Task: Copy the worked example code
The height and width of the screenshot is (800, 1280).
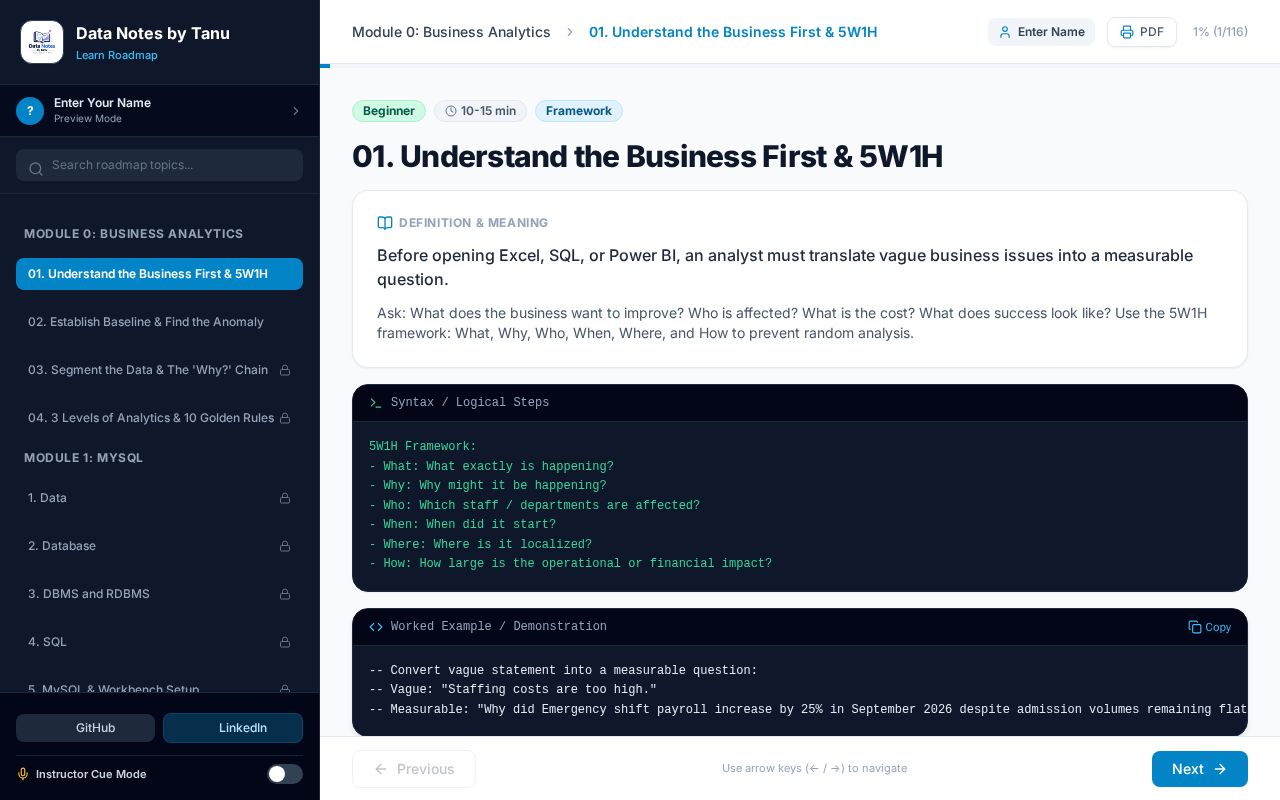Action: pos(1210,627)
